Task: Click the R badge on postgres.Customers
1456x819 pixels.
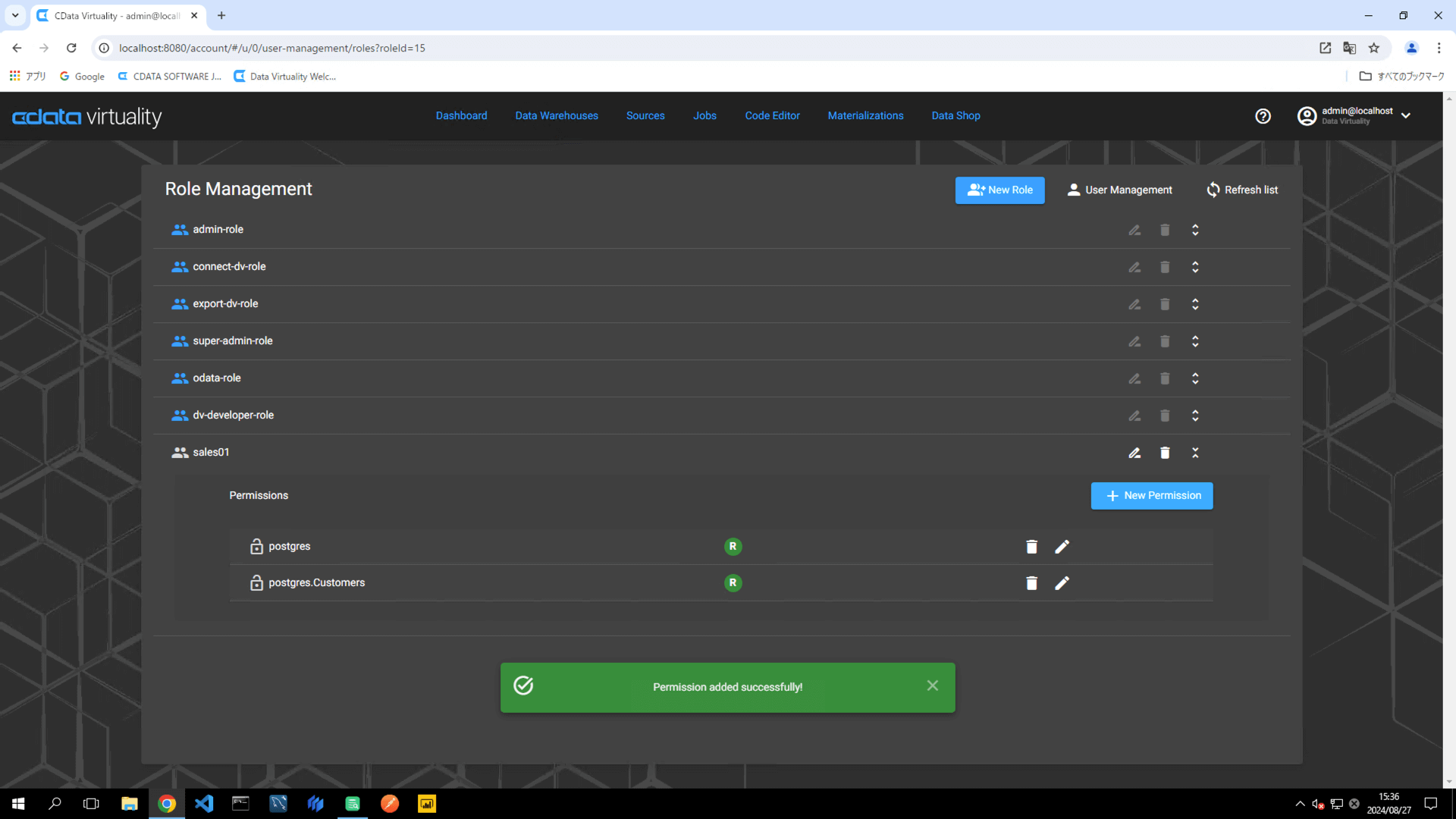Action: point(733,583)
